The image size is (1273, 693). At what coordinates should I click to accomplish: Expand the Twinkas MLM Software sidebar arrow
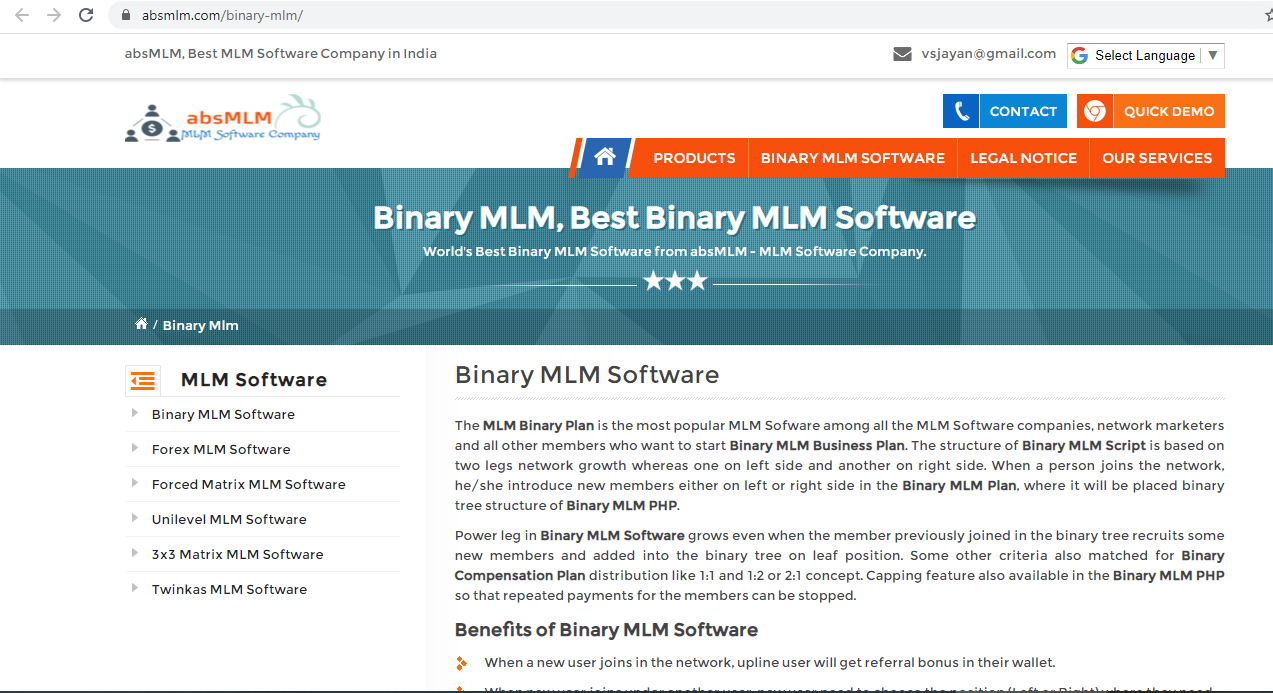click(134, 589)
